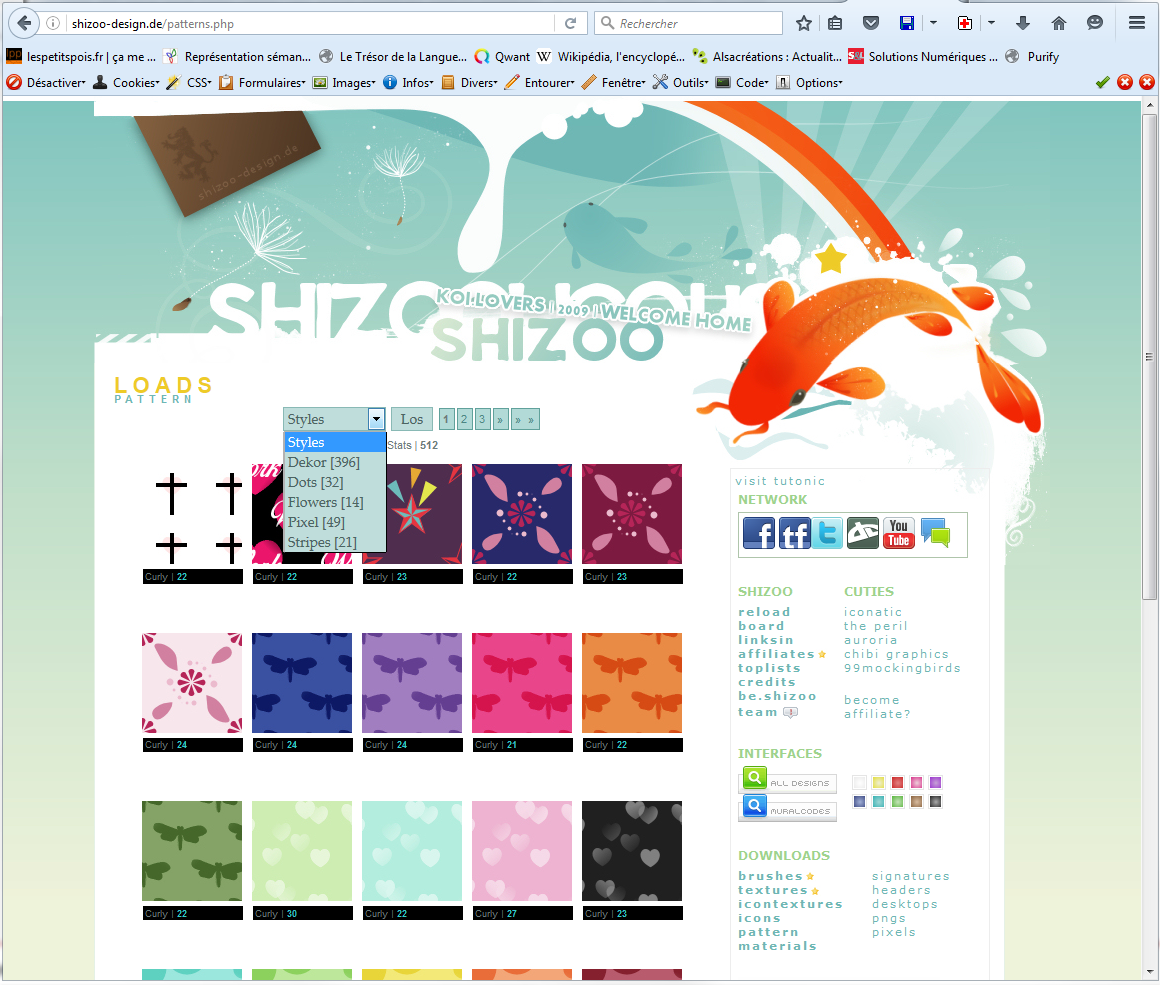1160x985 pixels.
Task: Click the green All Designs search icon
Action: tap(755, 778)
